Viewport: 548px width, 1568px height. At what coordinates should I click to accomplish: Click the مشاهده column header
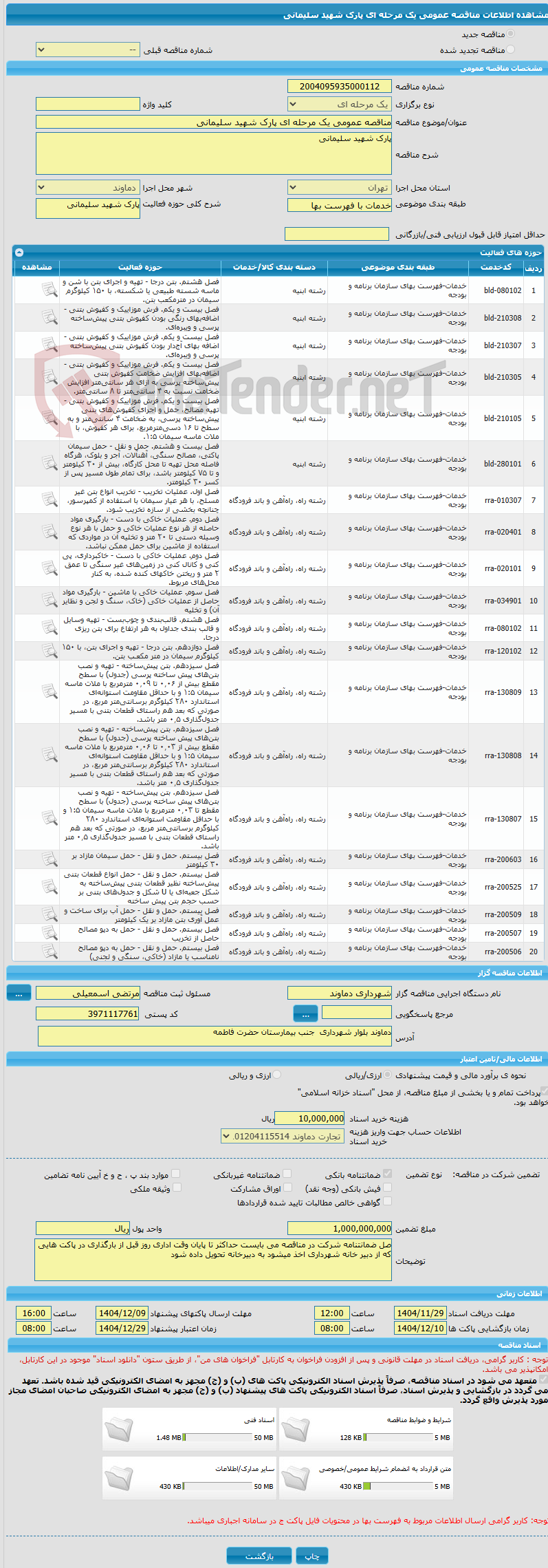pyautogui.click(x=37, y=267)
